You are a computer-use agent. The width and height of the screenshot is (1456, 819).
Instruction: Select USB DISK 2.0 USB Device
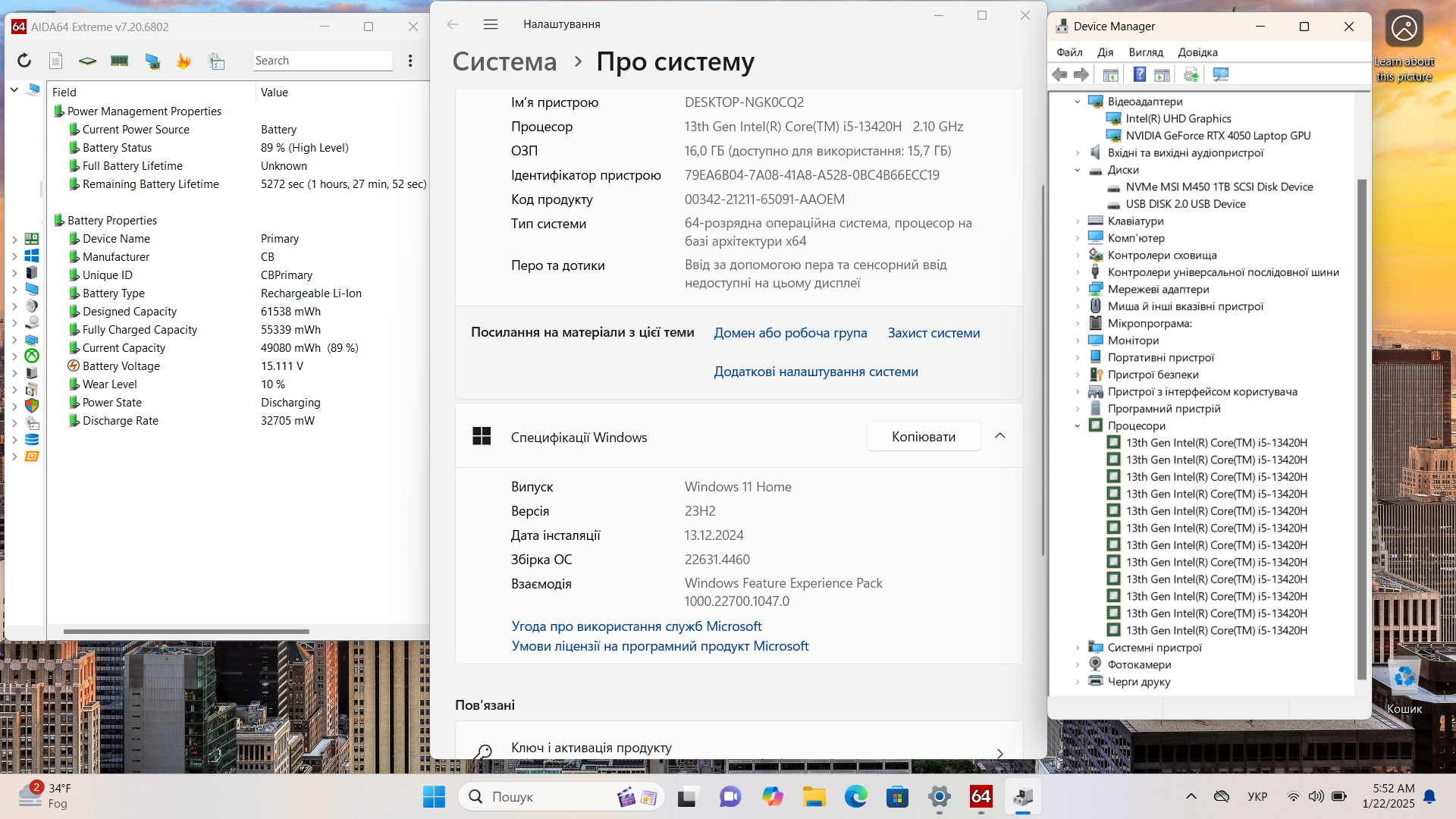point(1185,204)
